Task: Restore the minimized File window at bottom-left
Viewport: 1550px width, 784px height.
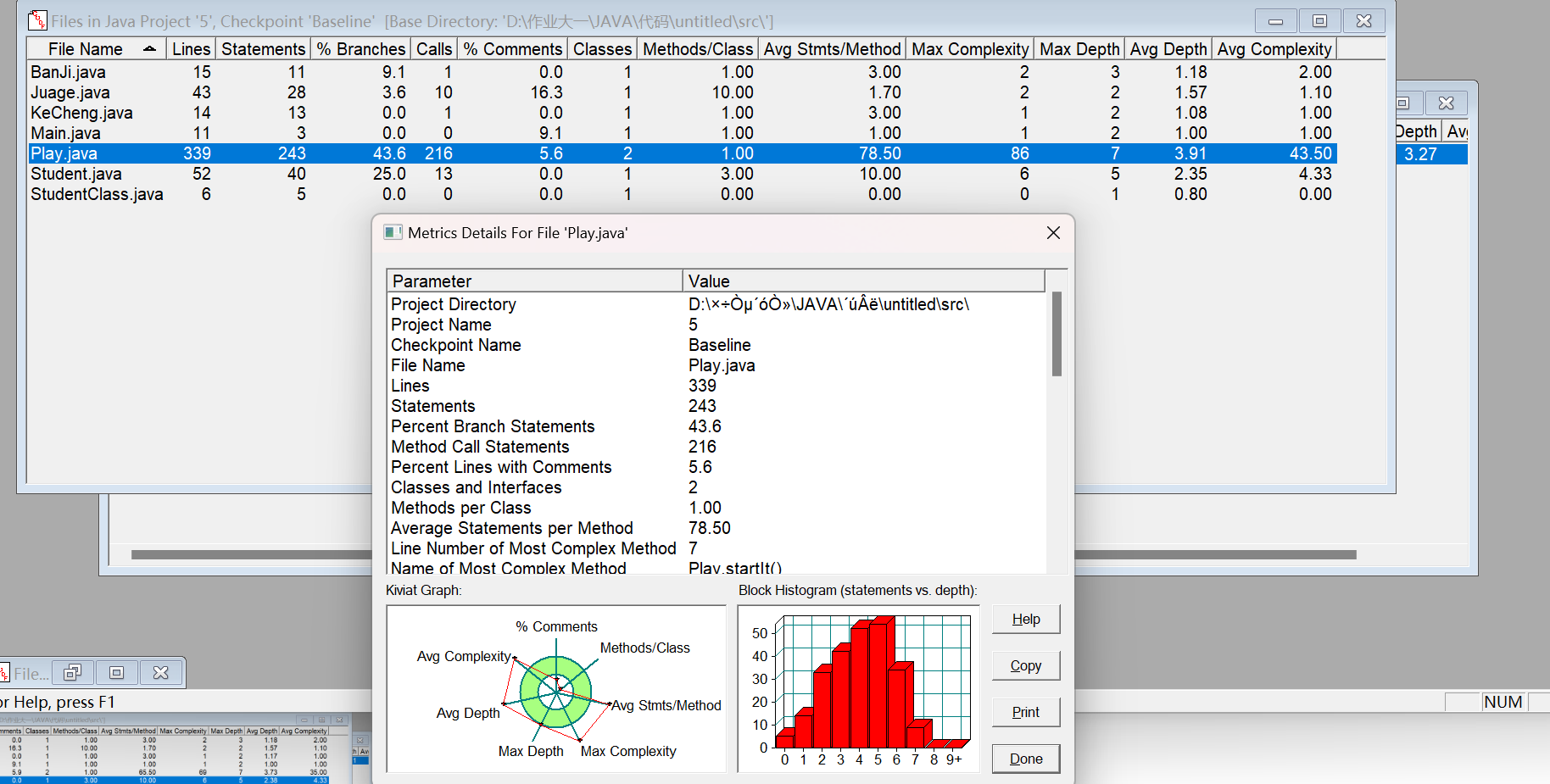Action: pyautogui.click(x=73, y=673)
